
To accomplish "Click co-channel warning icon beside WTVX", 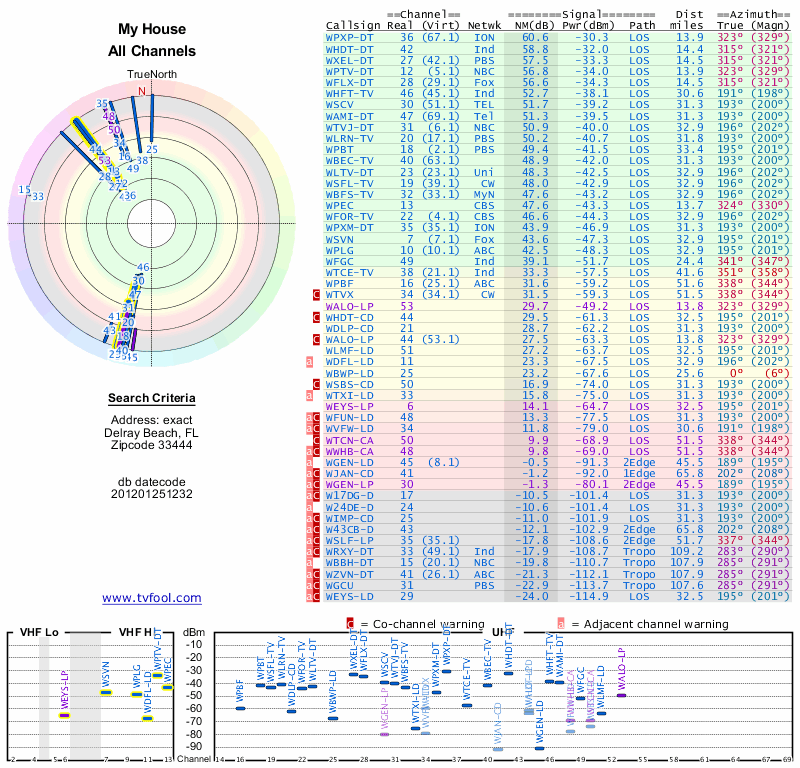I will point(316,294).
